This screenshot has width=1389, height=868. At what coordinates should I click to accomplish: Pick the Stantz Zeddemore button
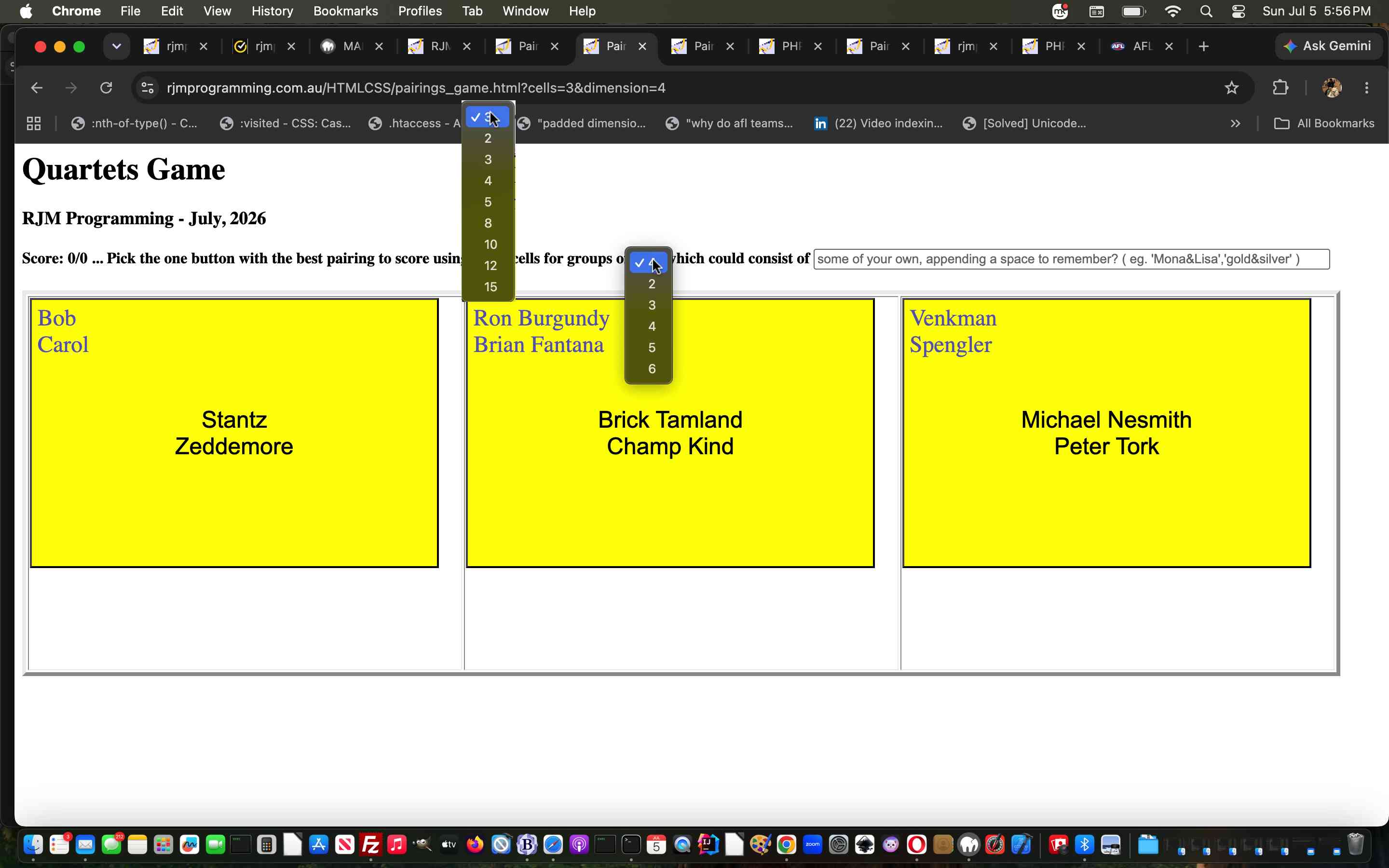click(234, 433)
